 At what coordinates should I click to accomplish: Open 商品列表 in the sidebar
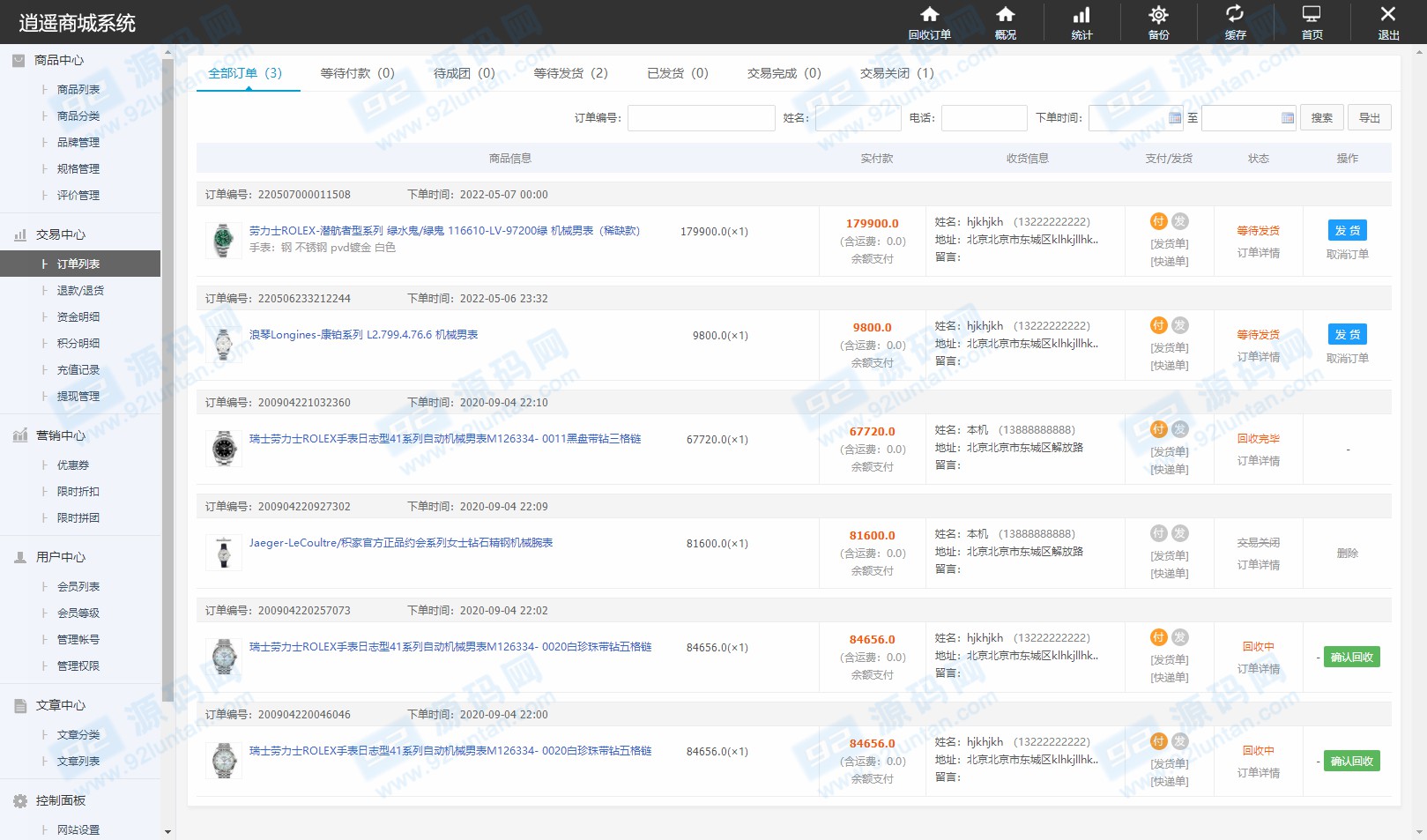coord(78,90)
